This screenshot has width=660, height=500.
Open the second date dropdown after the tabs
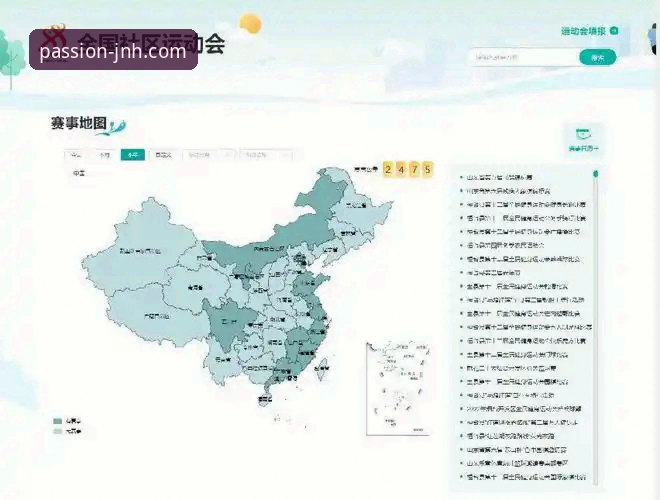(x=266, y=155)
